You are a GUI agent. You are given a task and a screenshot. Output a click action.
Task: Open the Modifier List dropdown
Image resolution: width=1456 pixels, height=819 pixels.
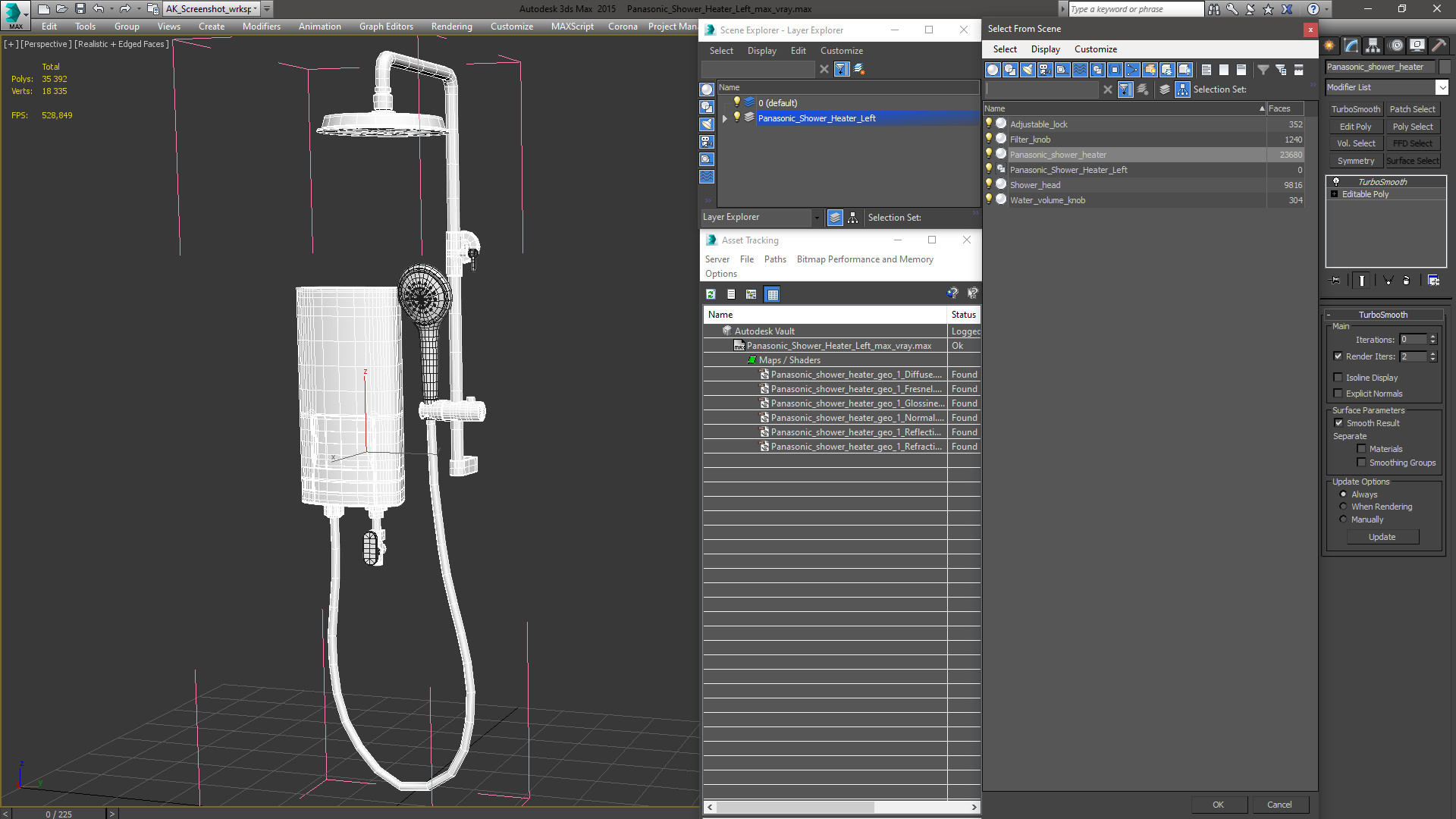click(x=1442, y=87)
